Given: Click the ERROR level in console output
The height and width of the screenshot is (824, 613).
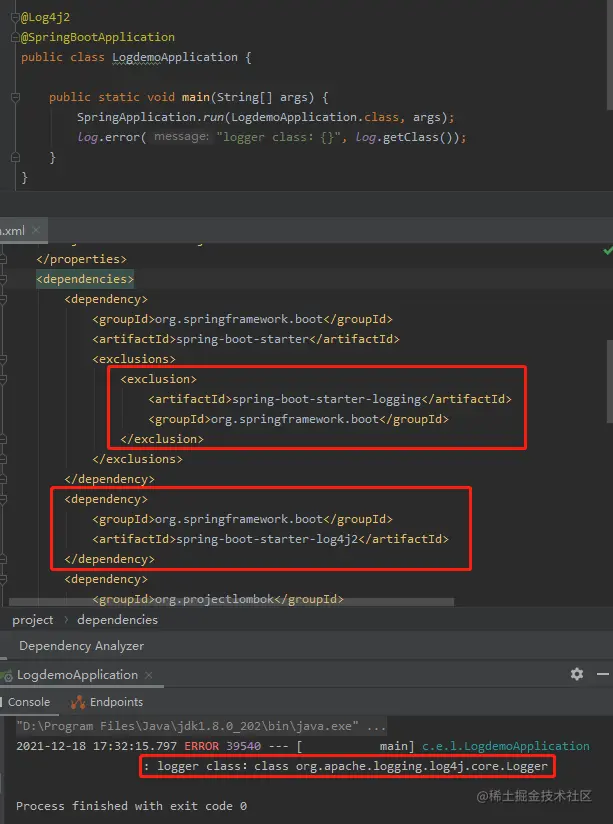Looking at the screenshot, I should (x=201, y=746).
